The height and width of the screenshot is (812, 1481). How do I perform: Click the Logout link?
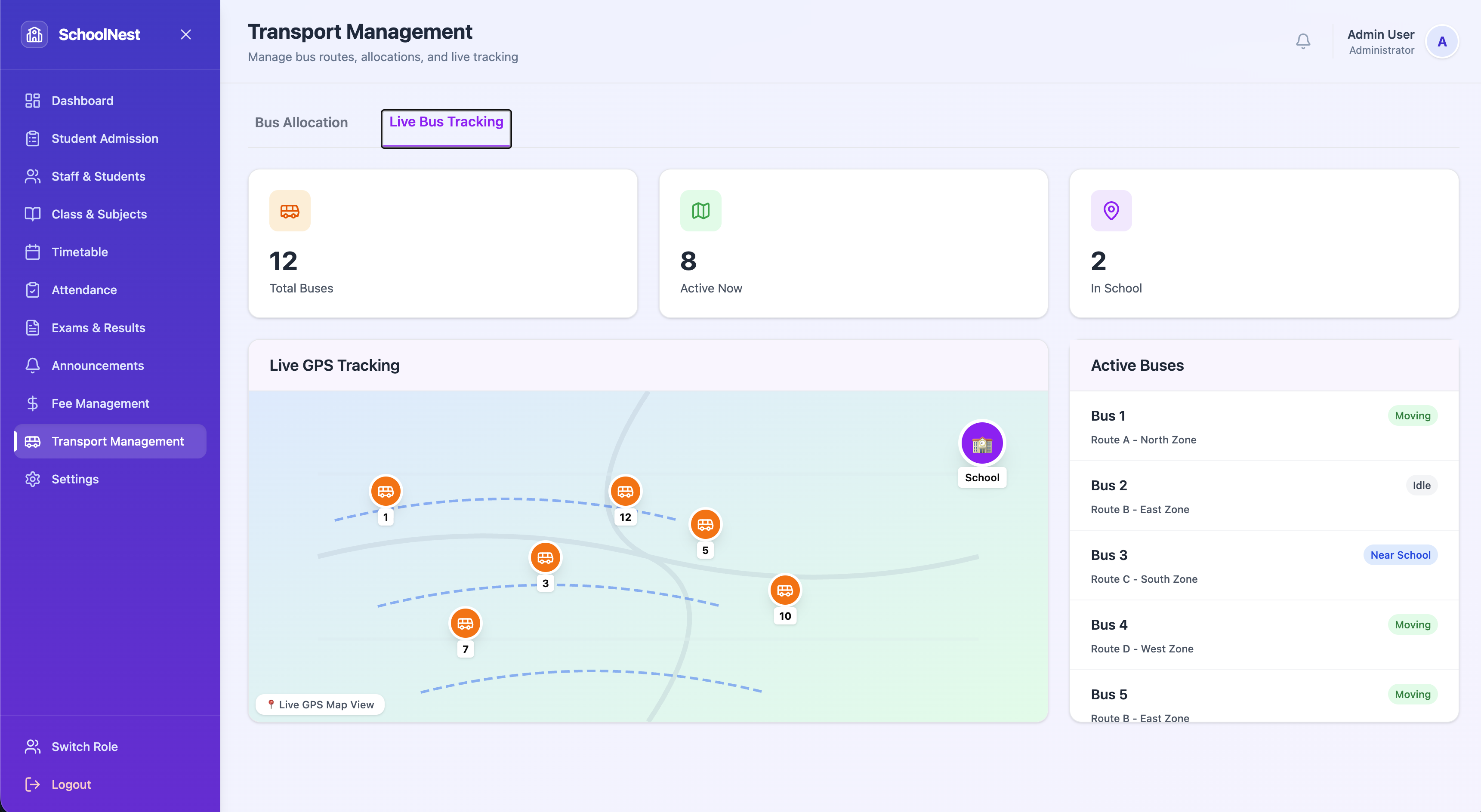(71, 784)
